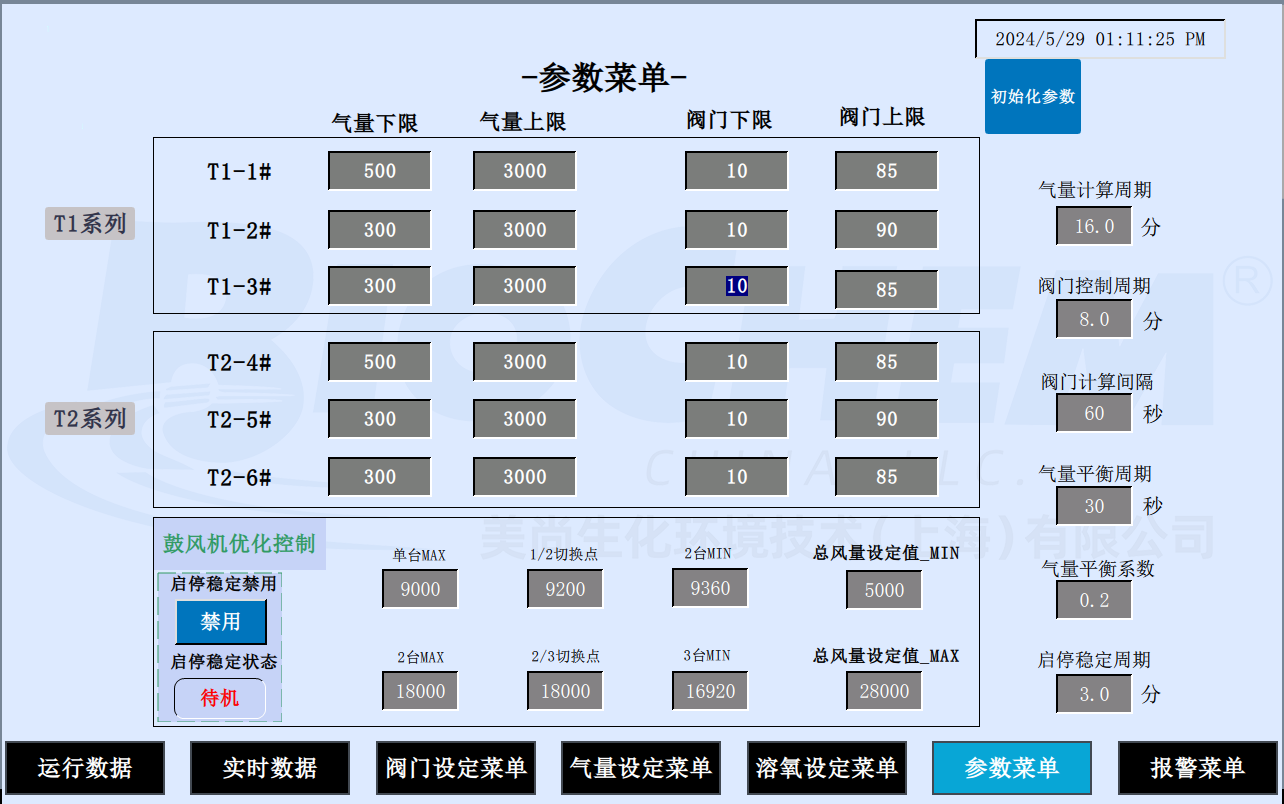The height and width of the screenshot is (804, 1284).
Task: Edit T1-1# 气量上限 field
Action: pos(525,171)
